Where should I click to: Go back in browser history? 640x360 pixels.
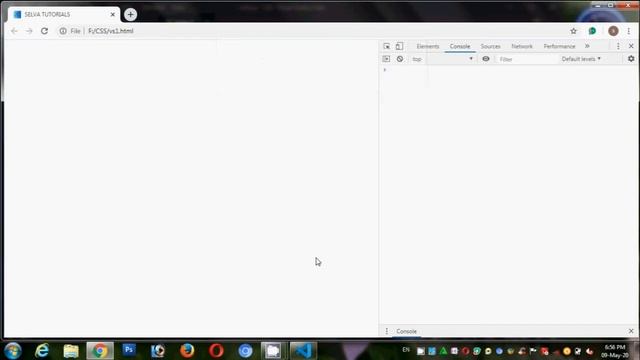[14, 31]
